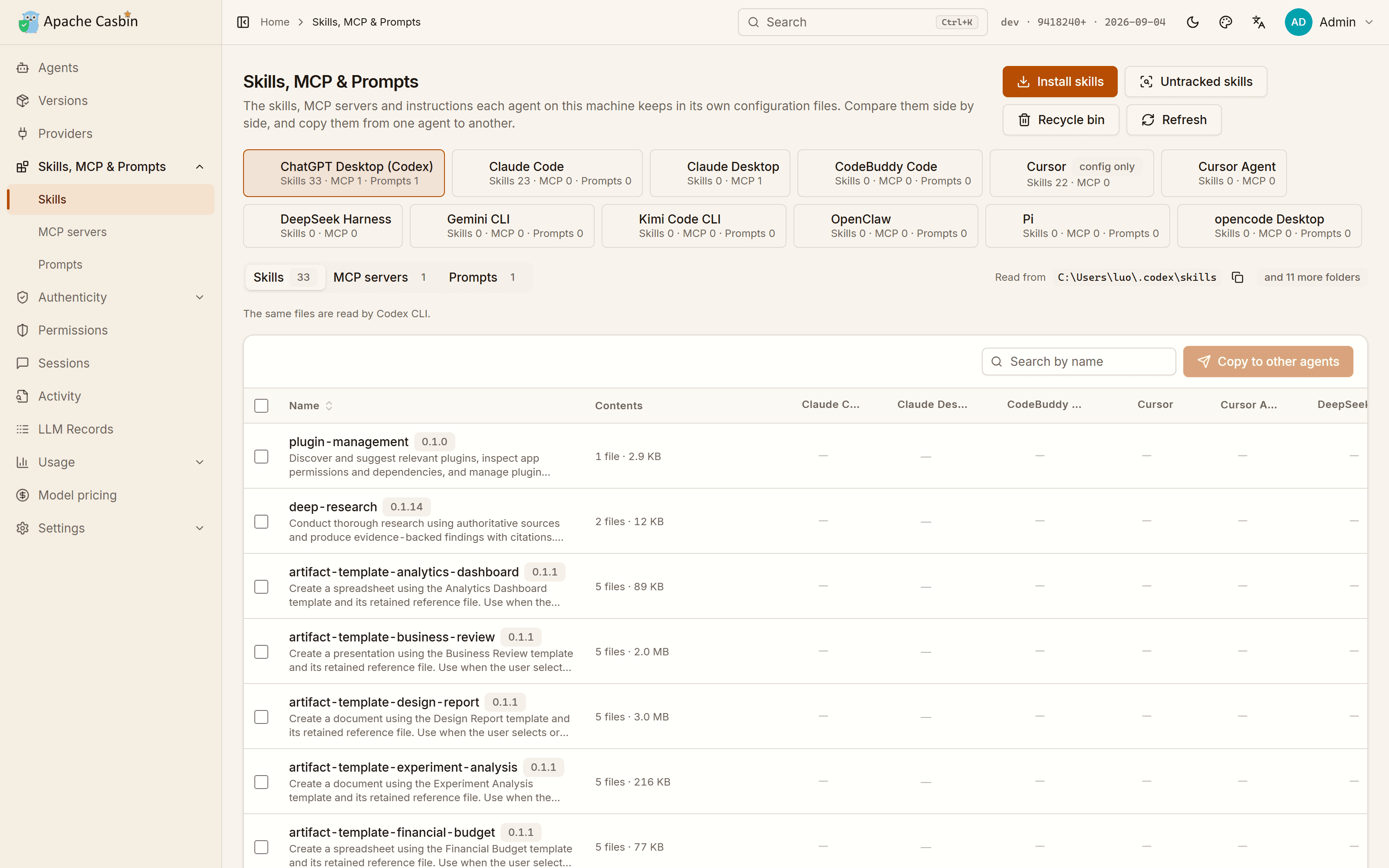Screen dimensions: 1389x868
Task: Expand the Settings menu
Action: coord(111,528)
